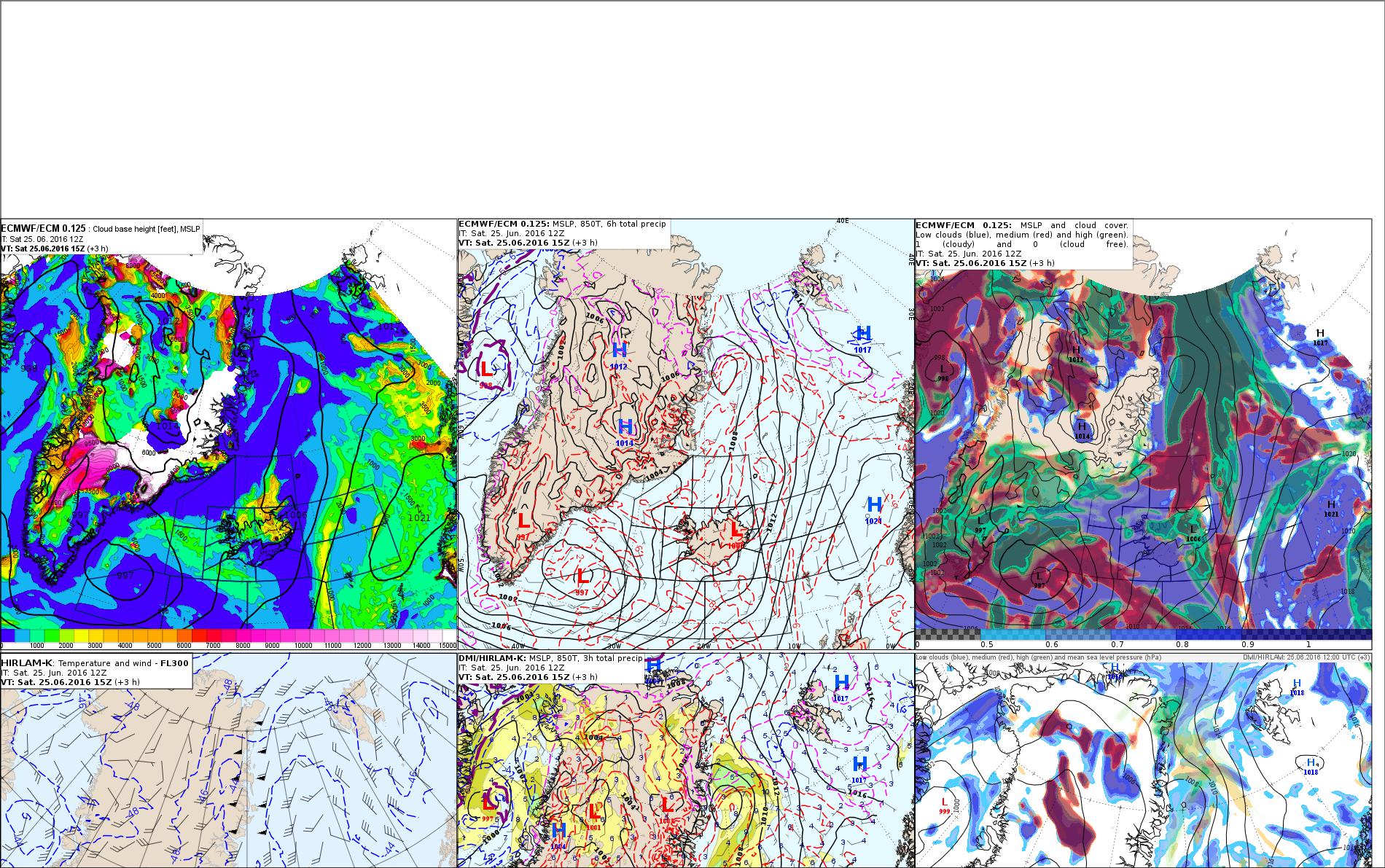
Task: Click the 13000 label on cloud base scale
Action: (391, 646)
